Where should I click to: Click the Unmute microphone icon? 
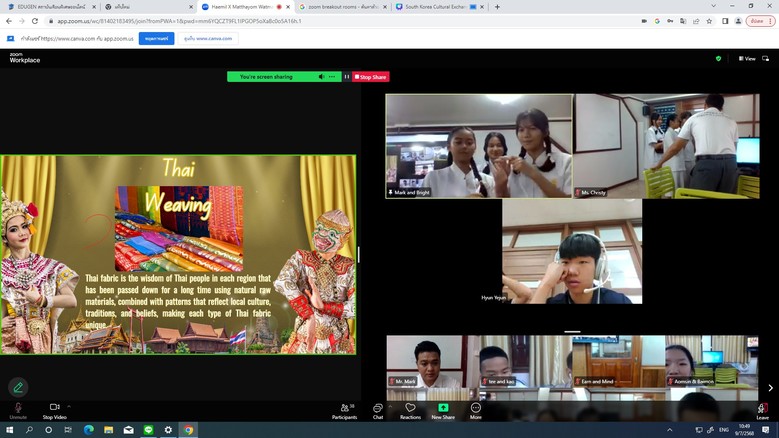(x=17, y=408)
